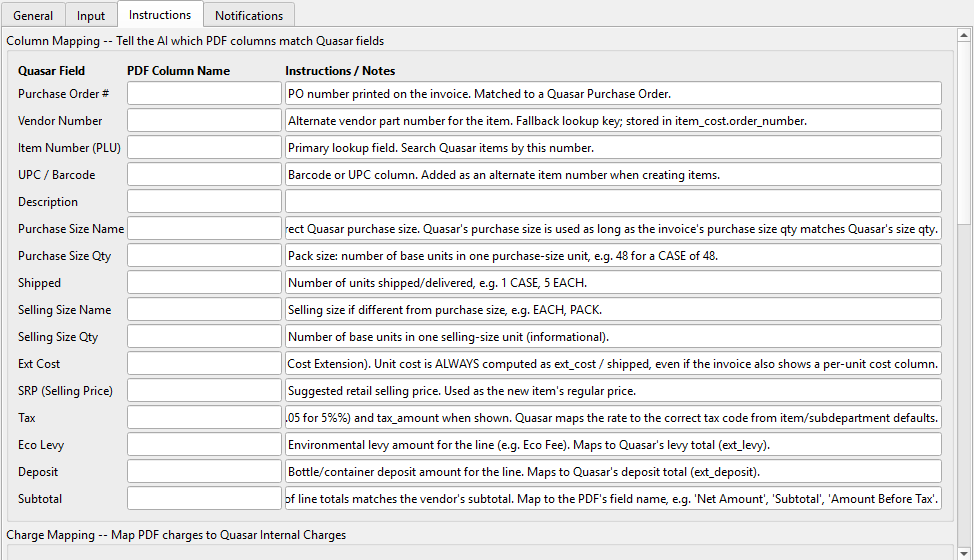The height and width of the screenshot is (560, 974).
Task: Edit the Shipped instructions note
Action: [x=613, y=282]
